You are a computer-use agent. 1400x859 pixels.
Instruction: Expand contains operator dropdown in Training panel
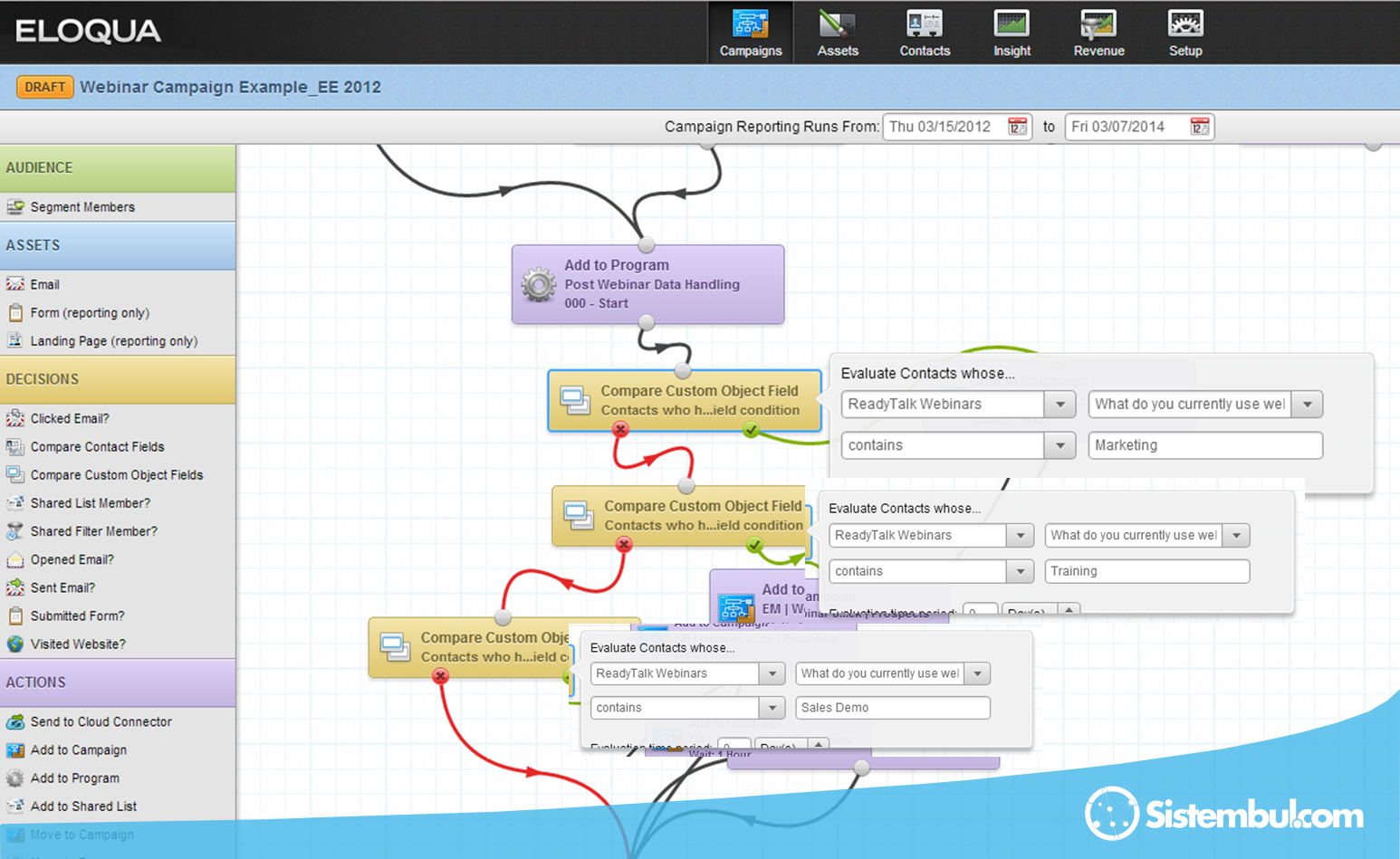point(1021,571)
